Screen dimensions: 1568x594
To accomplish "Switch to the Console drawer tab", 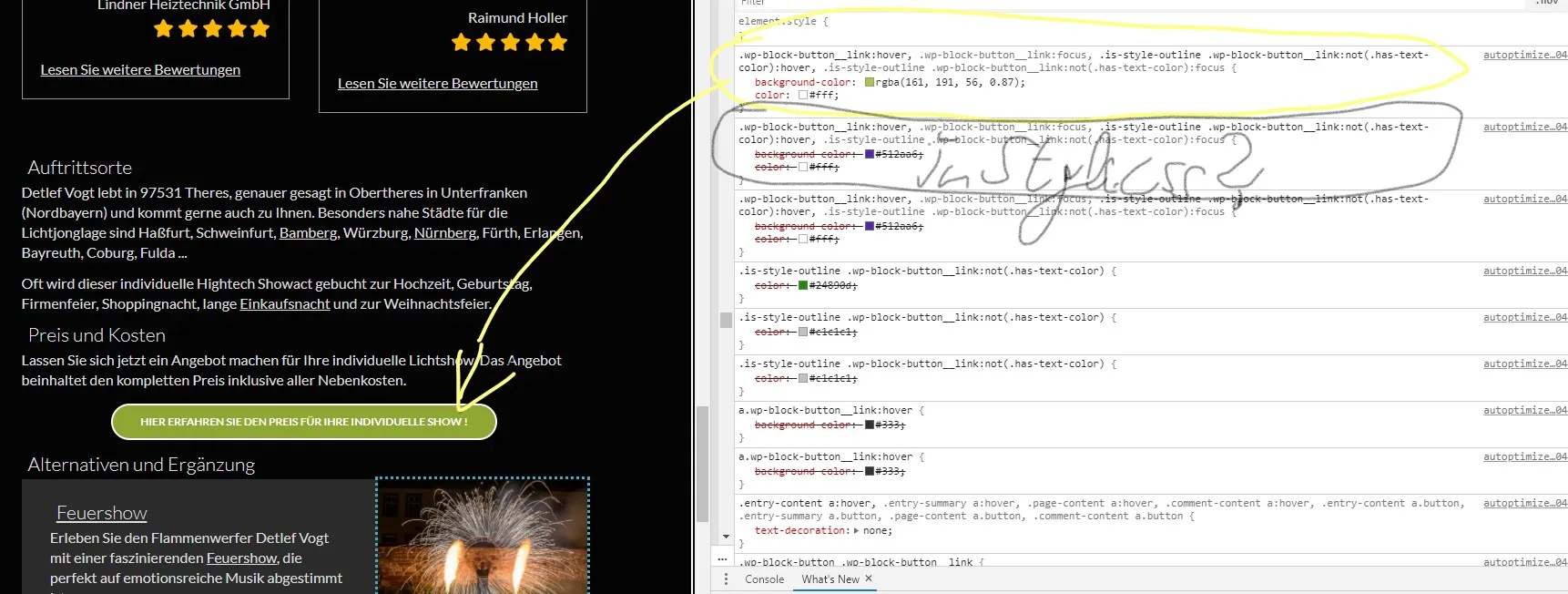I will (x=764, y=579).
